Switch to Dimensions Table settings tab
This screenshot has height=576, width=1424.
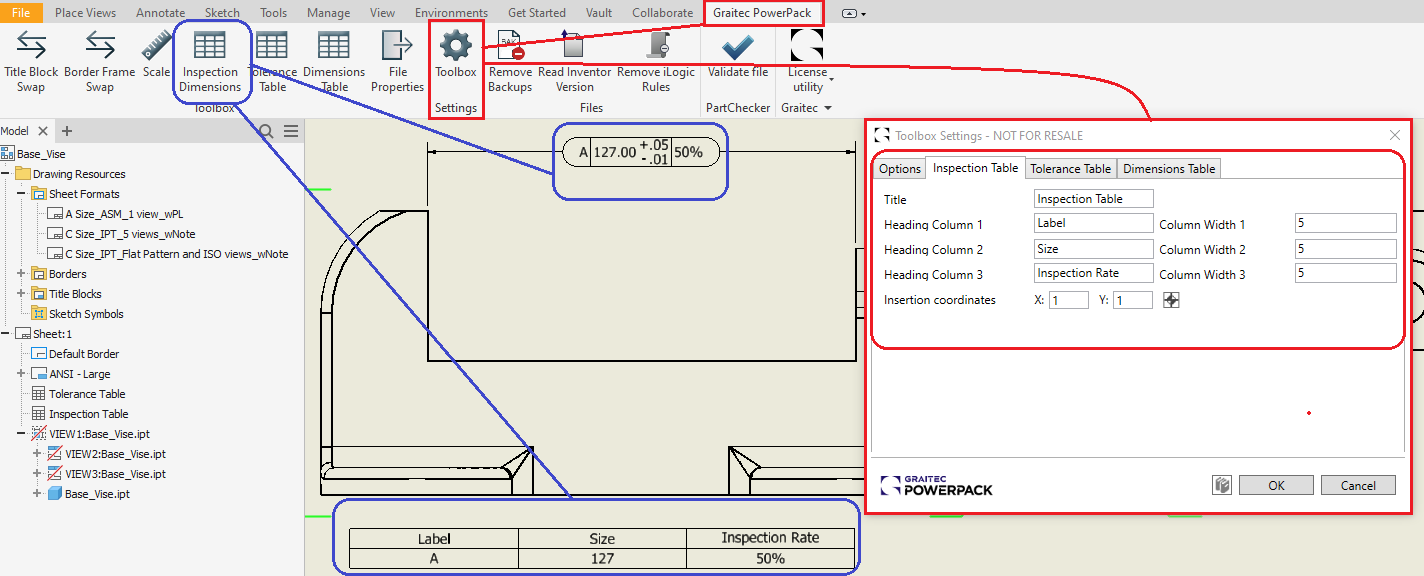pos(1169,169)
